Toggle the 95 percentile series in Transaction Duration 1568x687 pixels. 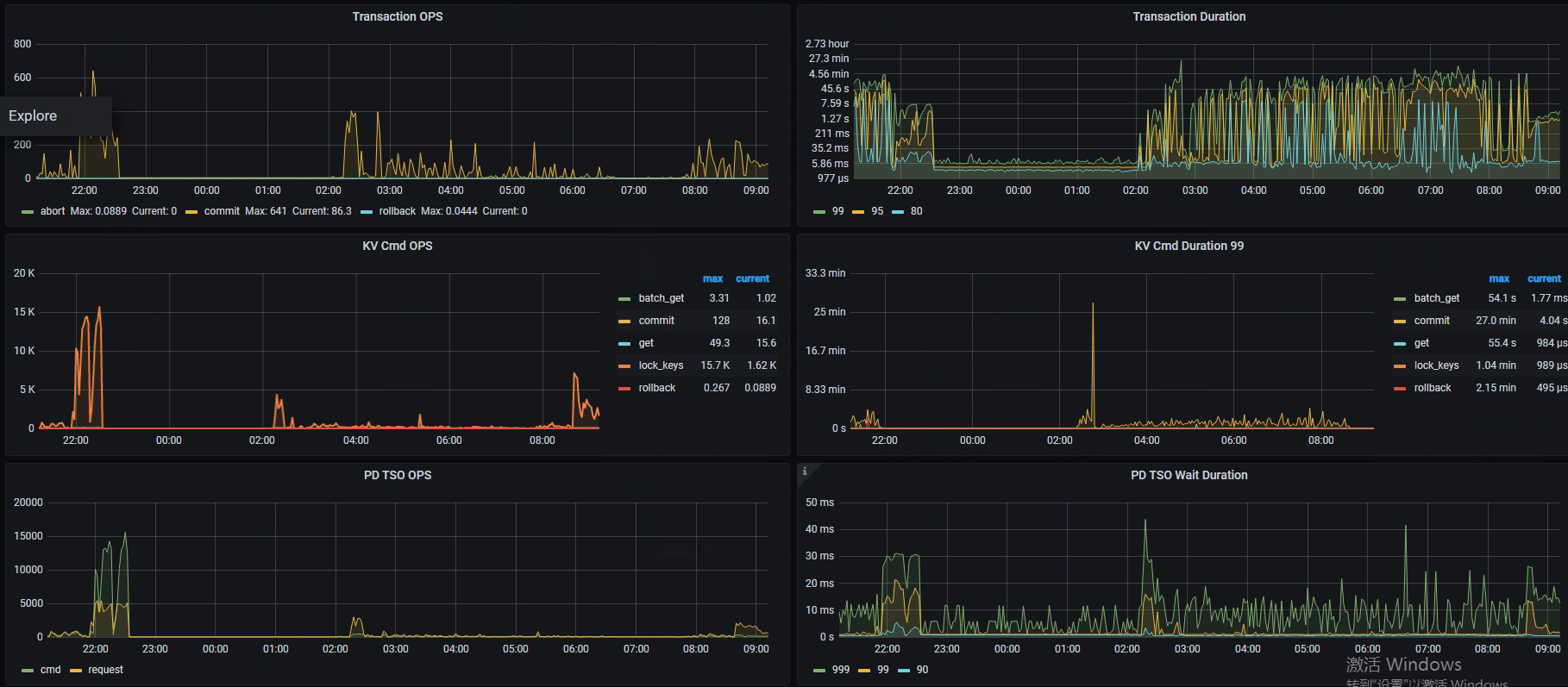(x=876, y=211)
